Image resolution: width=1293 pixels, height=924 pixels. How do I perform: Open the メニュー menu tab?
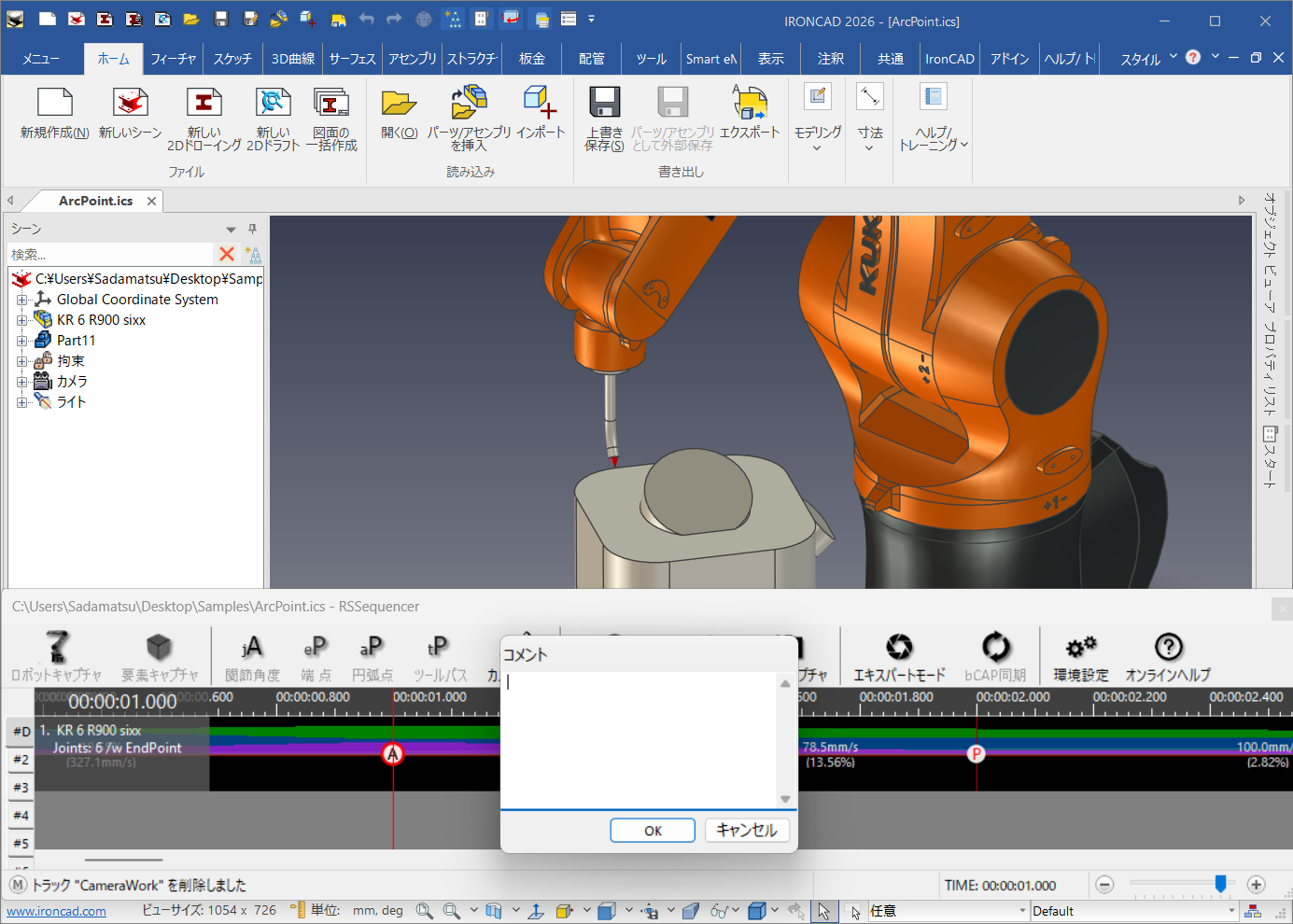[x=41, y=59]
